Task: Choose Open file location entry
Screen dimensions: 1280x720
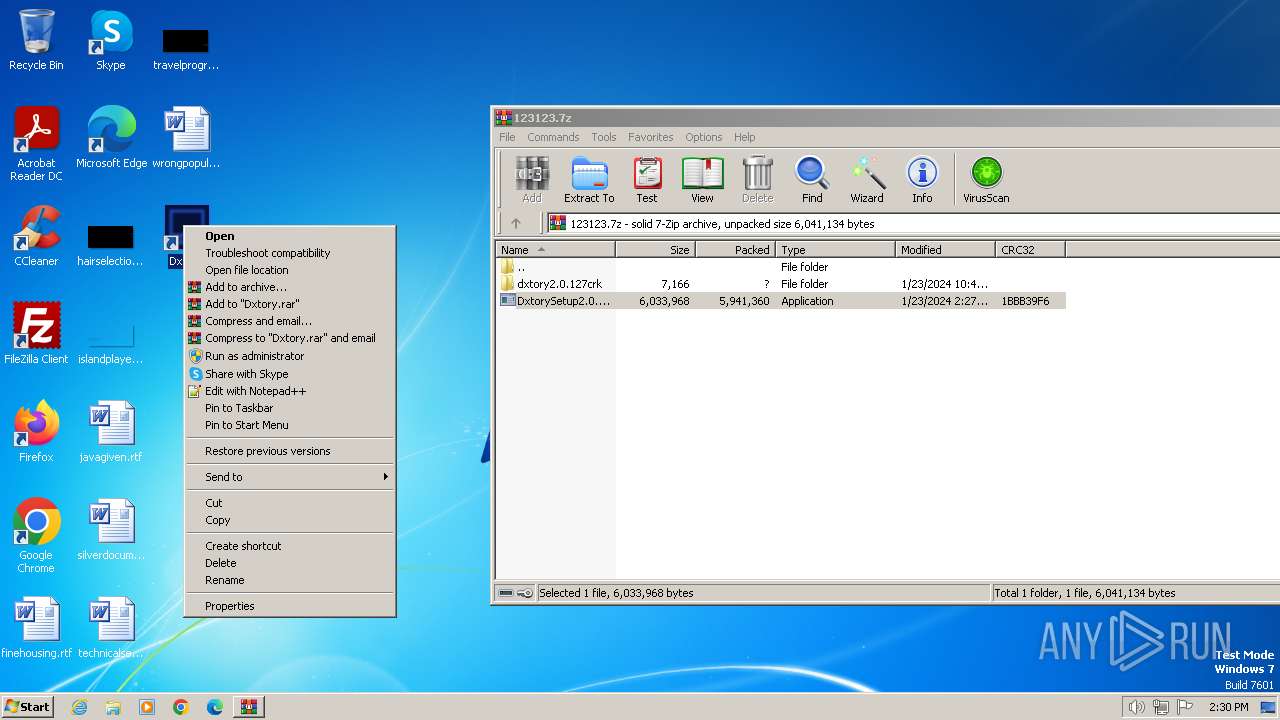Action: pyautogui.click(x=291, y=270)
